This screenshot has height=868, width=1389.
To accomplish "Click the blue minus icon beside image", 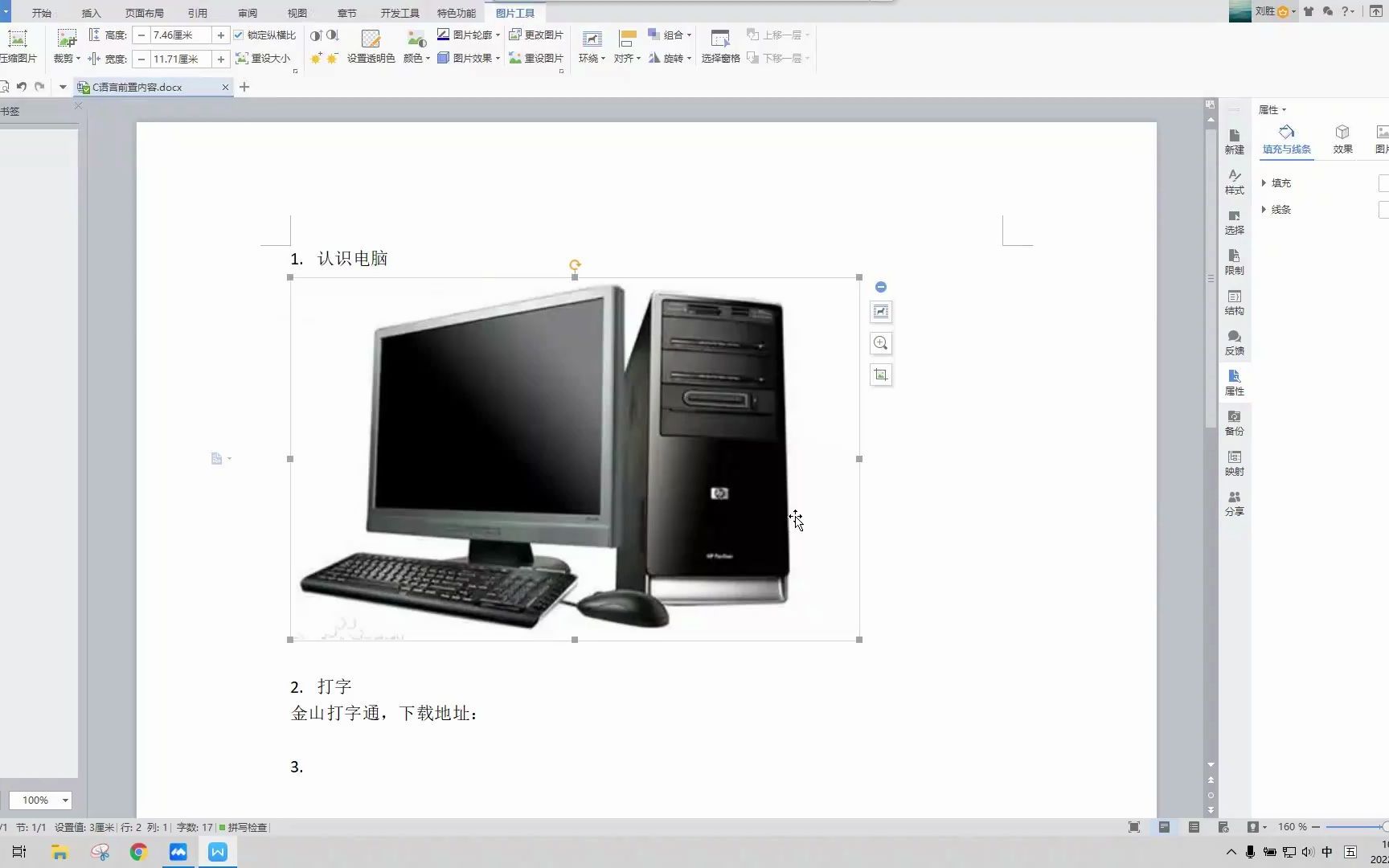I will tap(881, 287).
